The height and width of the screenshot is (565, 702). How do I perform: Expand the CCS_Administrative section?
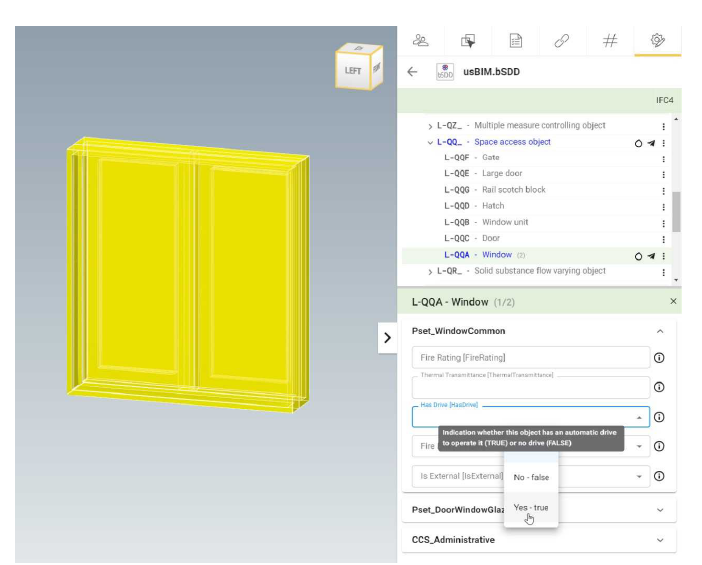(x=660, y=540)
